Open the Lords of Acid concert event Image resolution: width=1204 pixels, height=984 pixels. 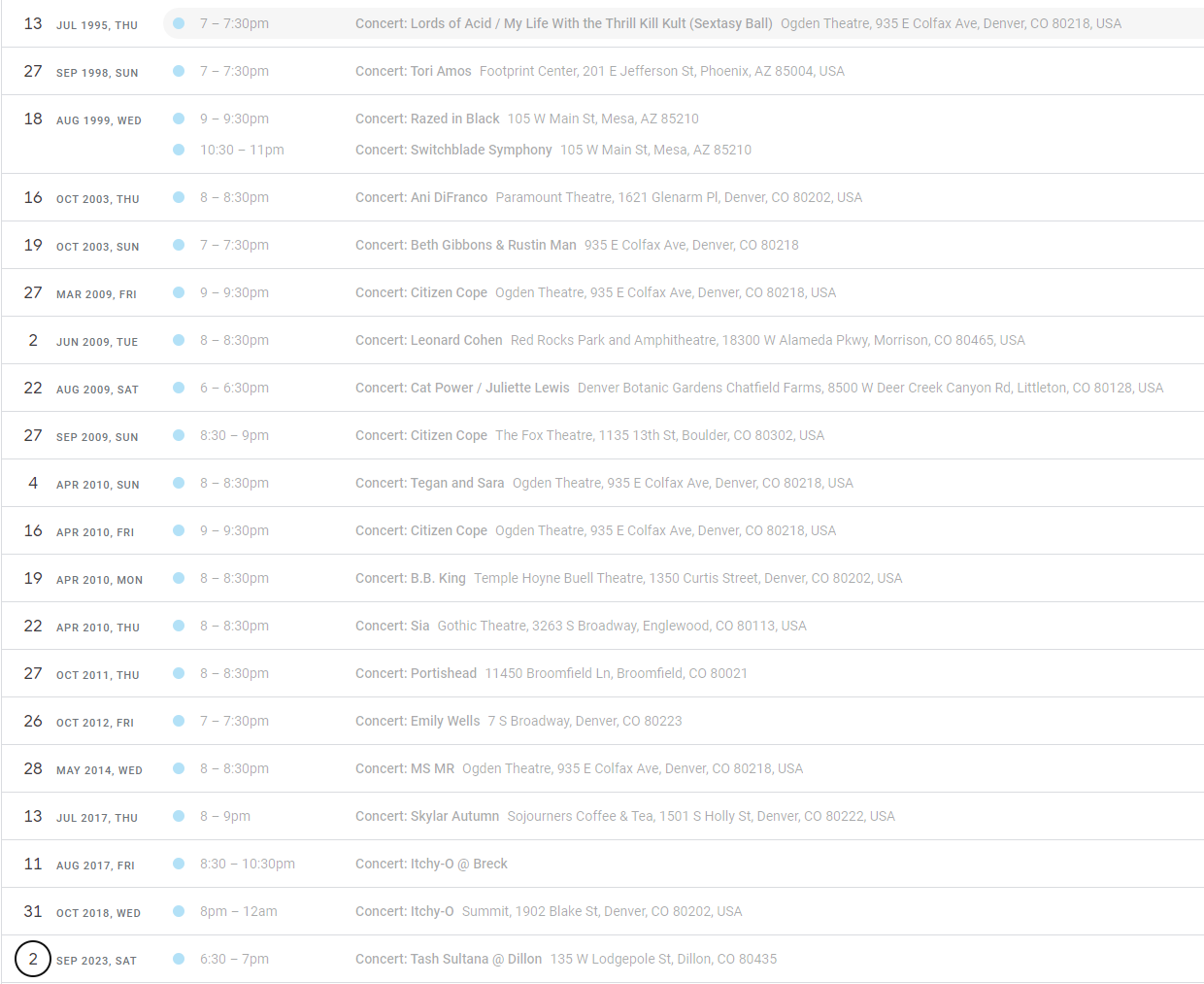[563, 23]
